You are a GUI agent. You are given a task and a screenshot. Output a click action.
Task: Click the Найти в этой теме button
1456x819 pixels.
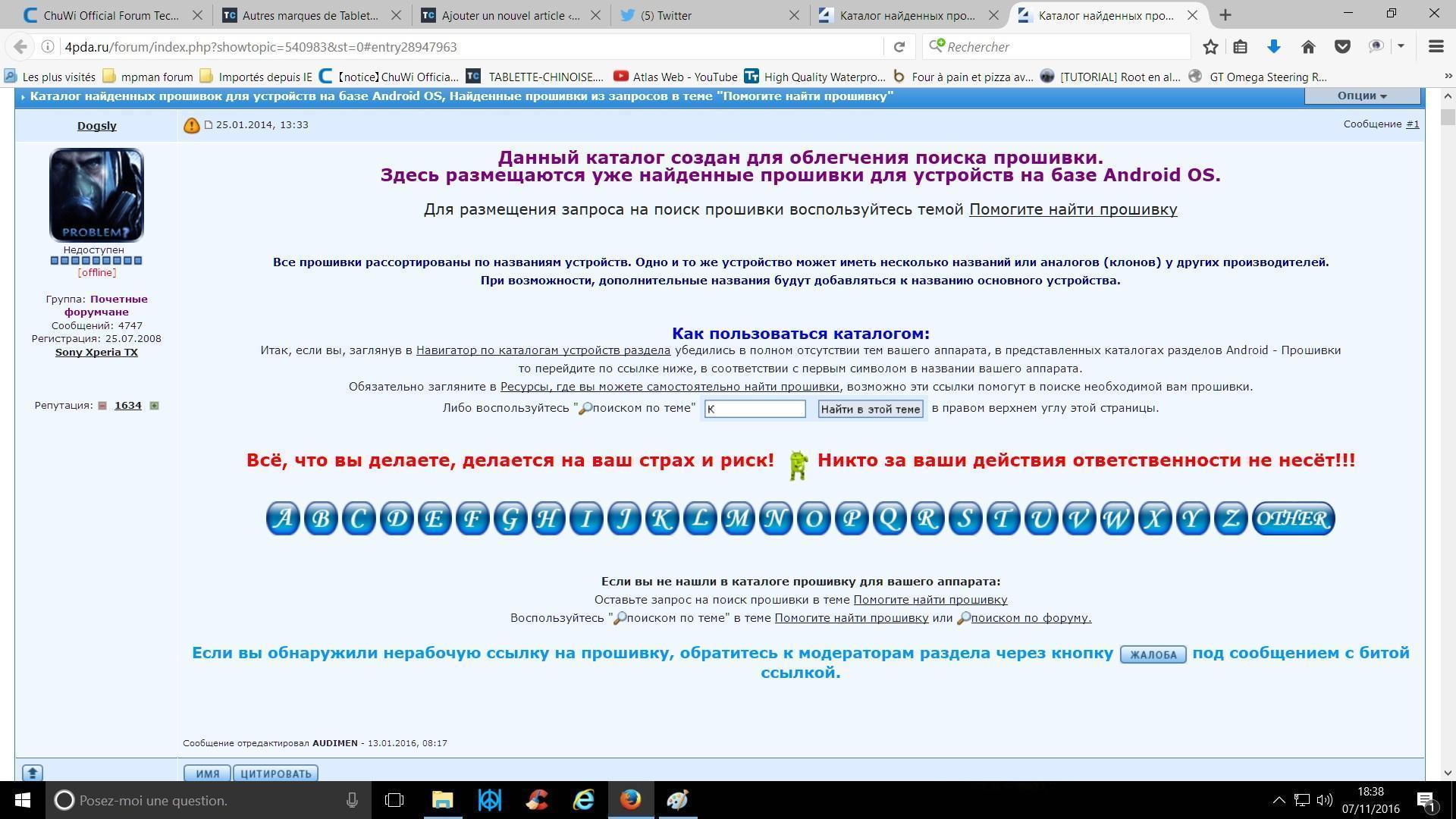[x=871, y=409]
